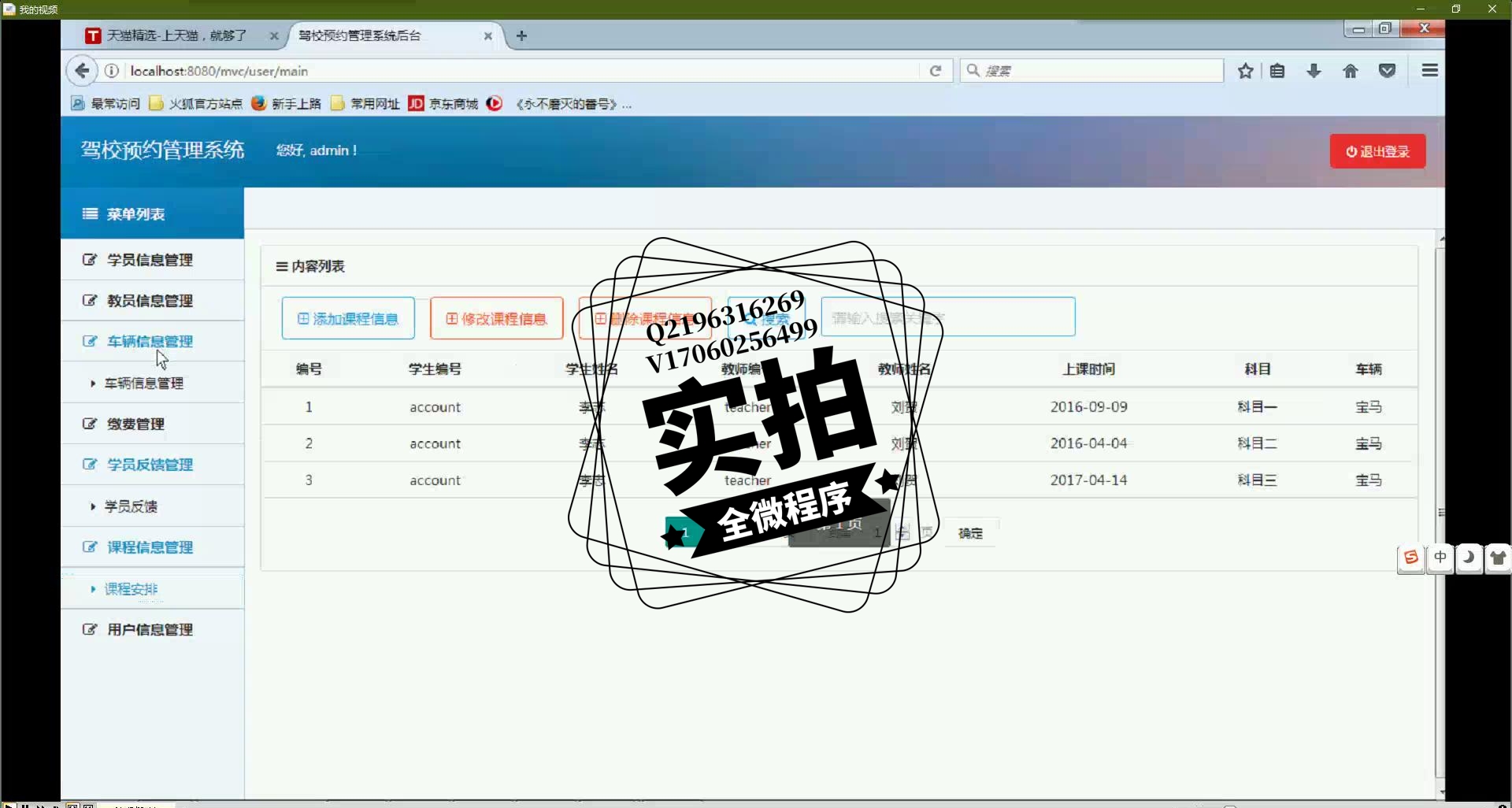Click the 菜单列表 sidebar header
Screen dimensions: 1512x808
coord(152,214)
